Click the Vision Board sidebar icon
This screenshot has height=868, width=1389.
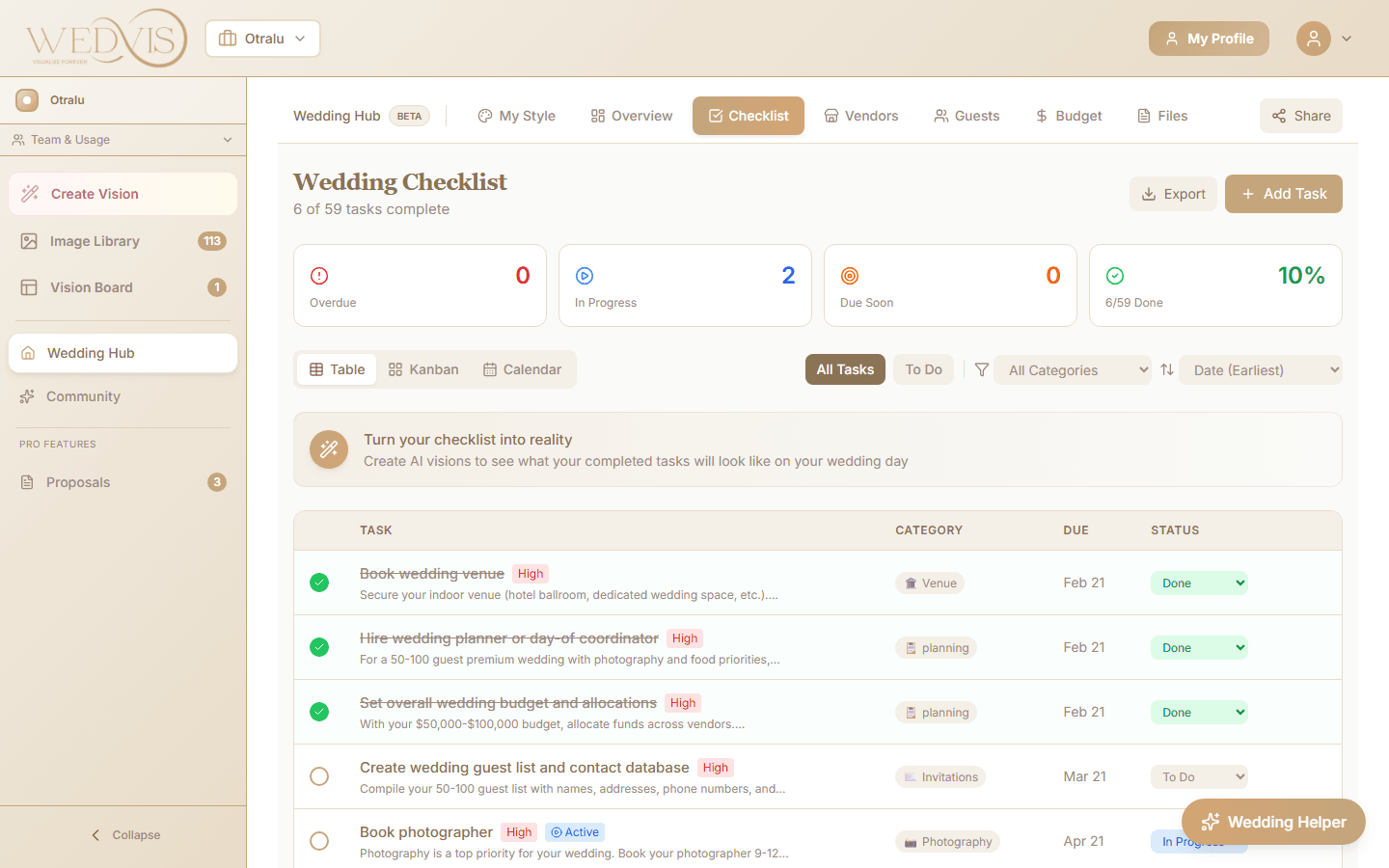pyautogui.click(x=30, y=286)
